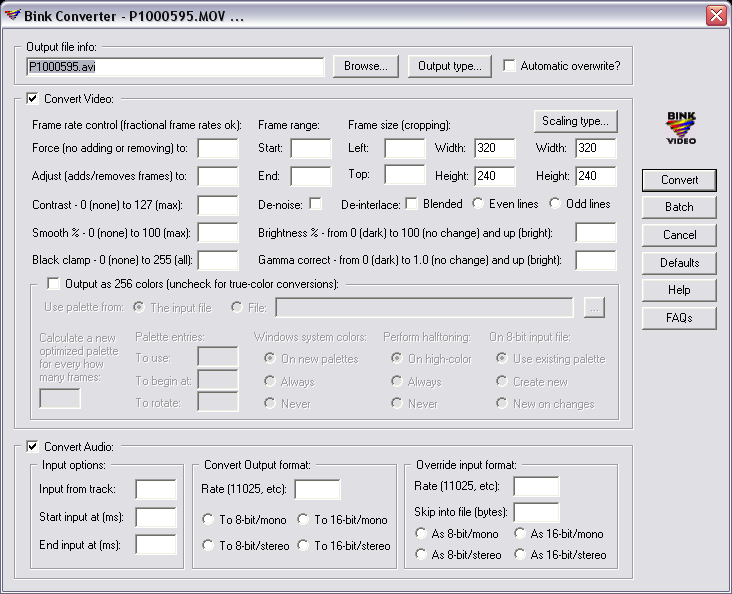Image resolution: width=732 pixels, height=594 pixels.
Task: Click the cropping Width field showing 320
Action: (x=495, y=148)
